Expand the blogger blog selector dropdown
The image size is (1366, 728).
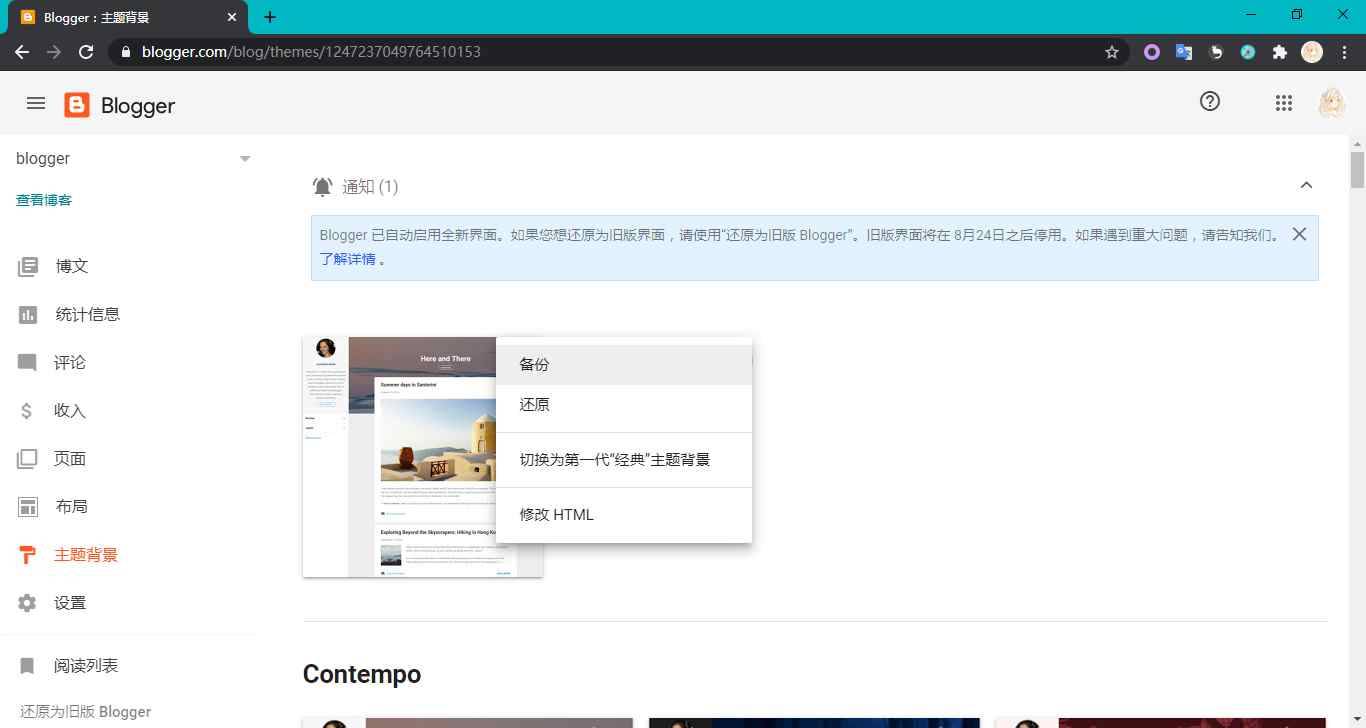244,159
